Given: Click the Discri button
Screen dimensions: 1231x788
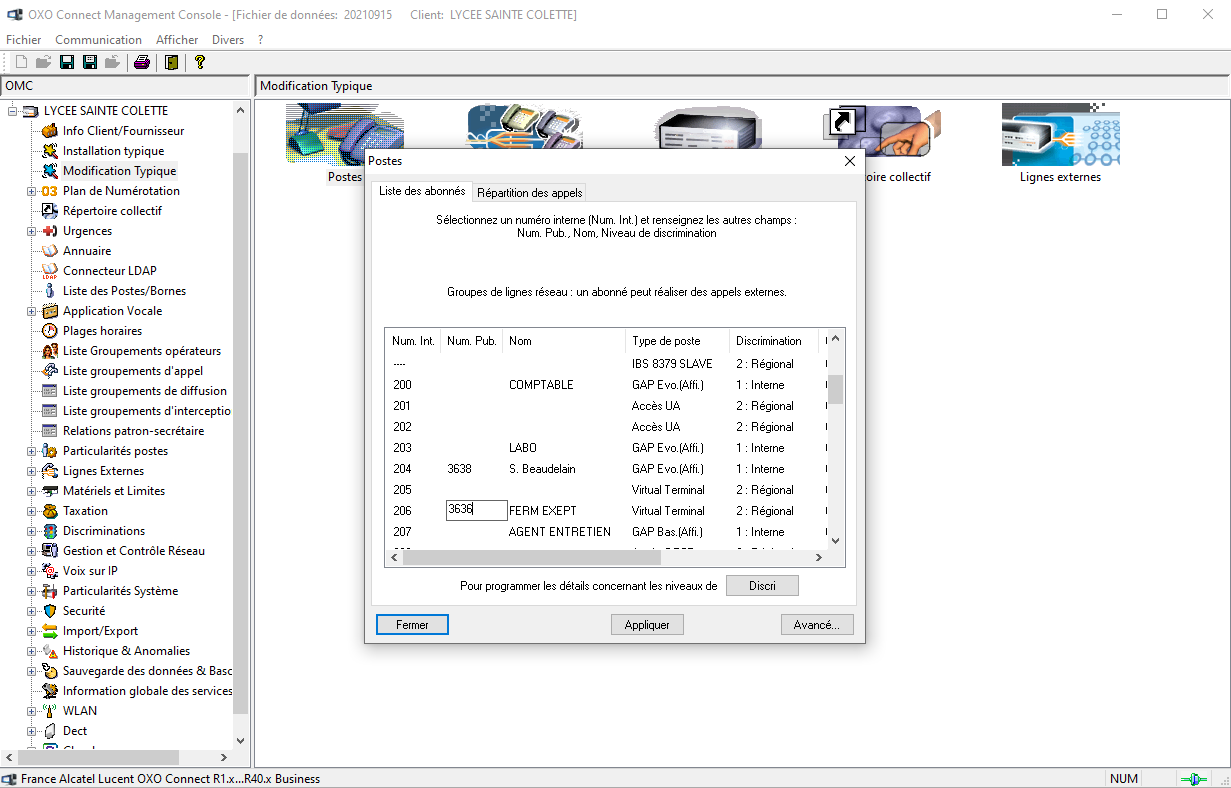Looking at the screenshot, I should coord(762,586).
